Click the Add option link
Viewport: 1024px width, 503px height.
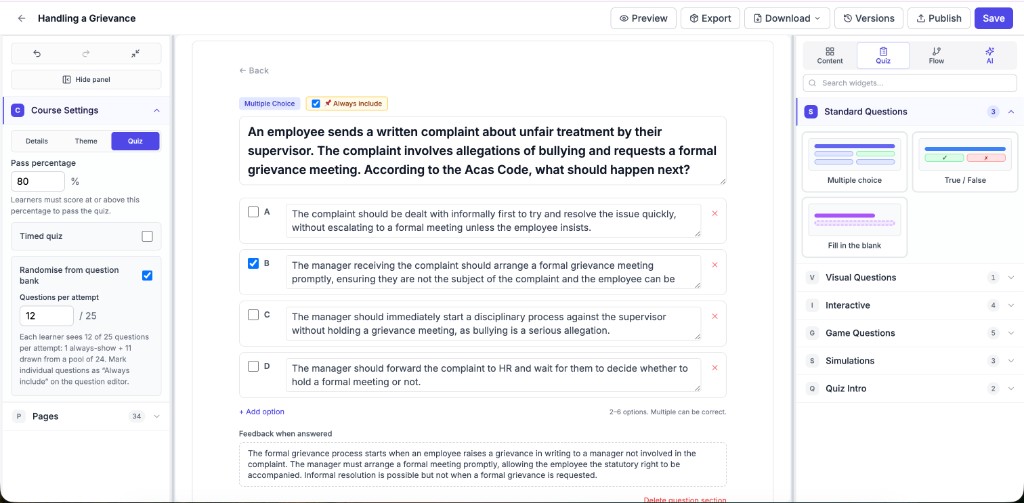point(262,412)
